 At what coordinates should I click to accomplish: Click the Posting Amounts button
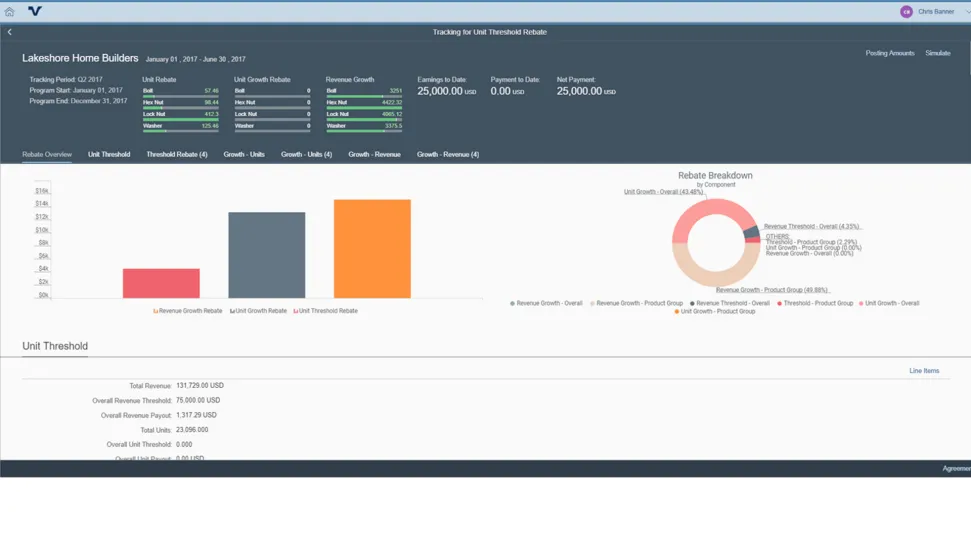(889, 53)
